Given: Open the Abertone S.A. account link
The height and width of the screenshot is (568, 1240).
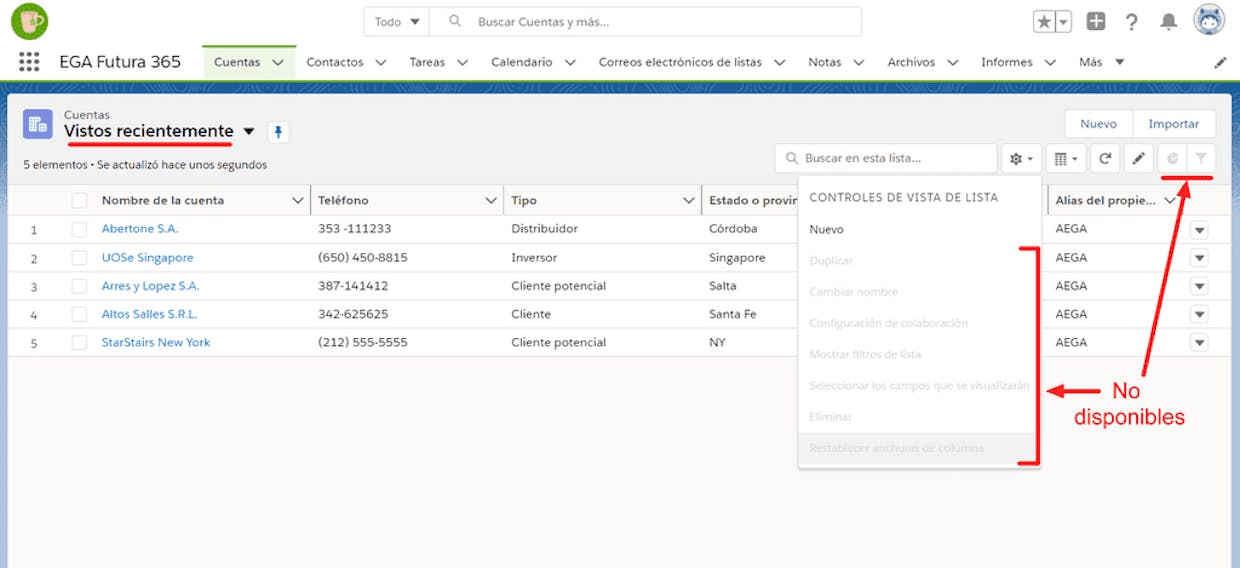Looking at the screenshot, I should (x=140, y=229).
